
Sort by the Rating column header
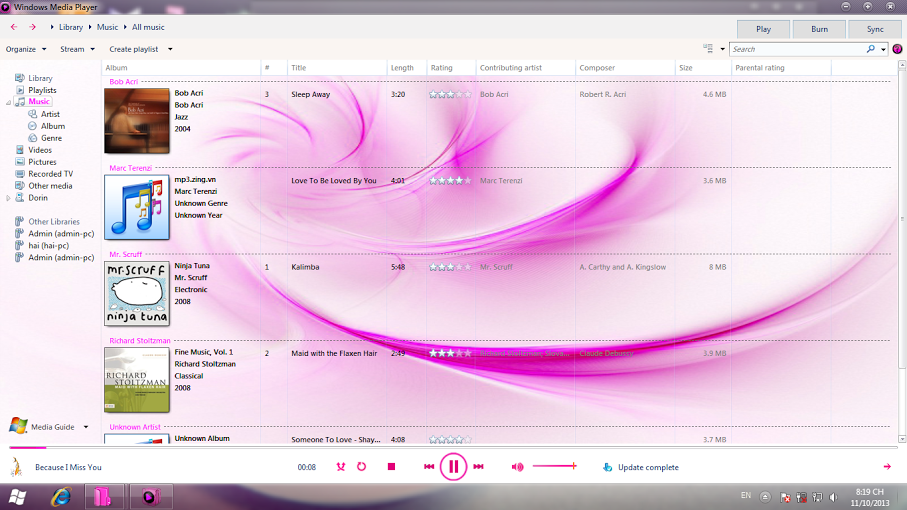451,68
